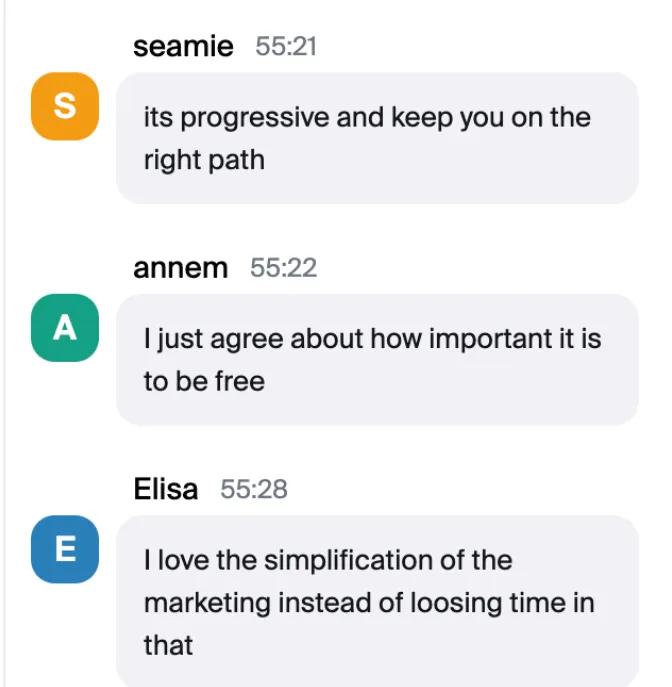Click the Elisa username label

pyautogui.click(x=166, y=489)
